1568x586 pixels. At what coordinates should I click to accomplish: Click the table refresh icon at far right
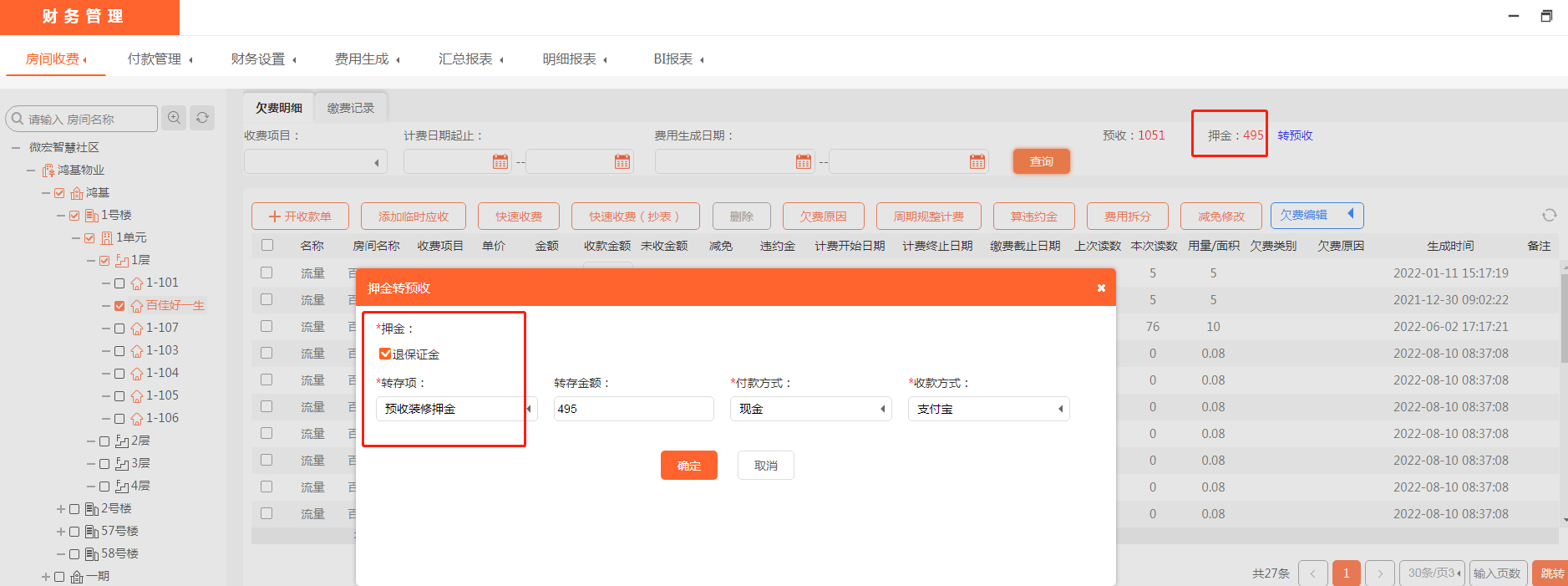1549,216
